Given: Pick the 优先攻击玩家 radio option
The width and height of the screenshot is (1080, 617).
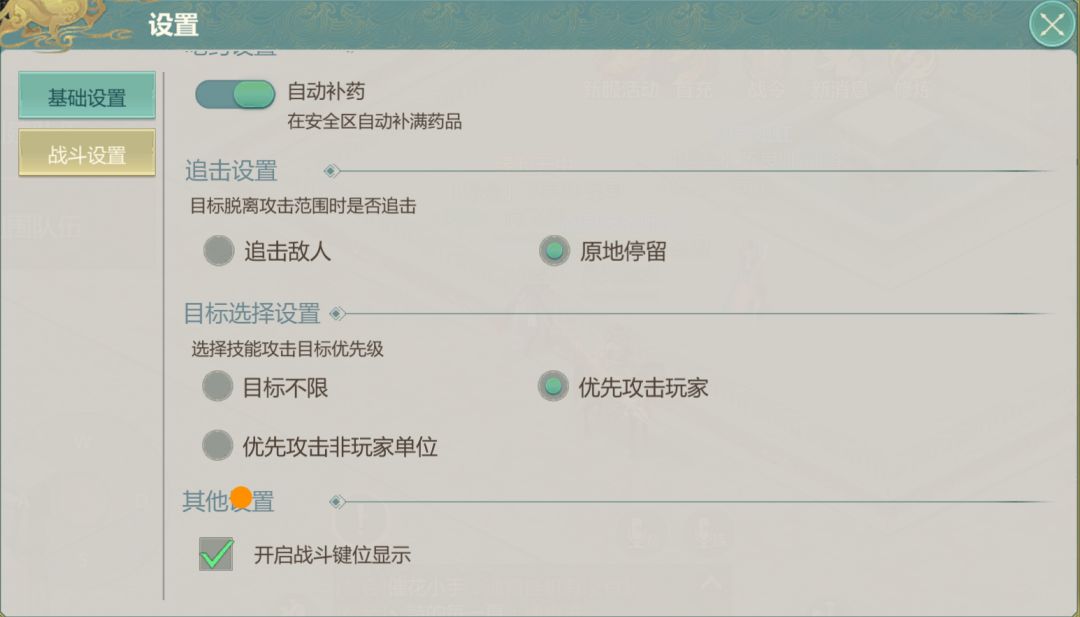Looking at the screenshot, I should pyautogui.click(x=553, y=387).
